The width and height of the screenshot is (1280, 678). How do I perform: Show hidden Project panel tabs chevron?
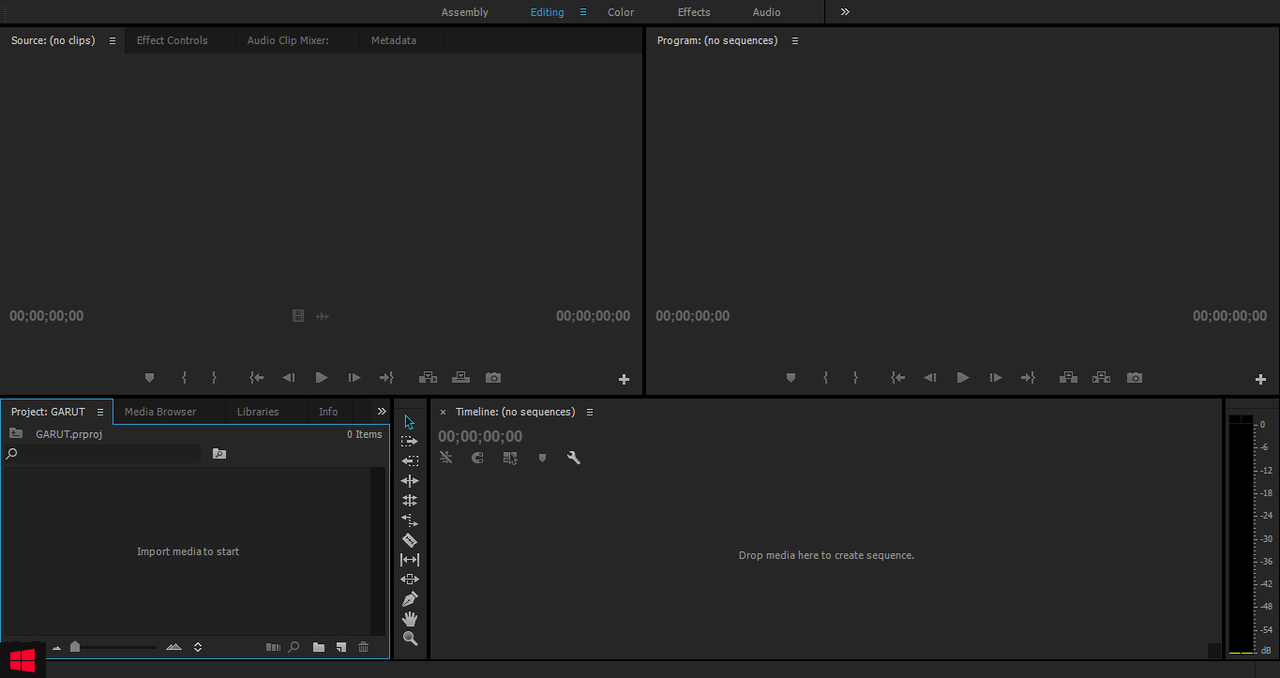381,411
